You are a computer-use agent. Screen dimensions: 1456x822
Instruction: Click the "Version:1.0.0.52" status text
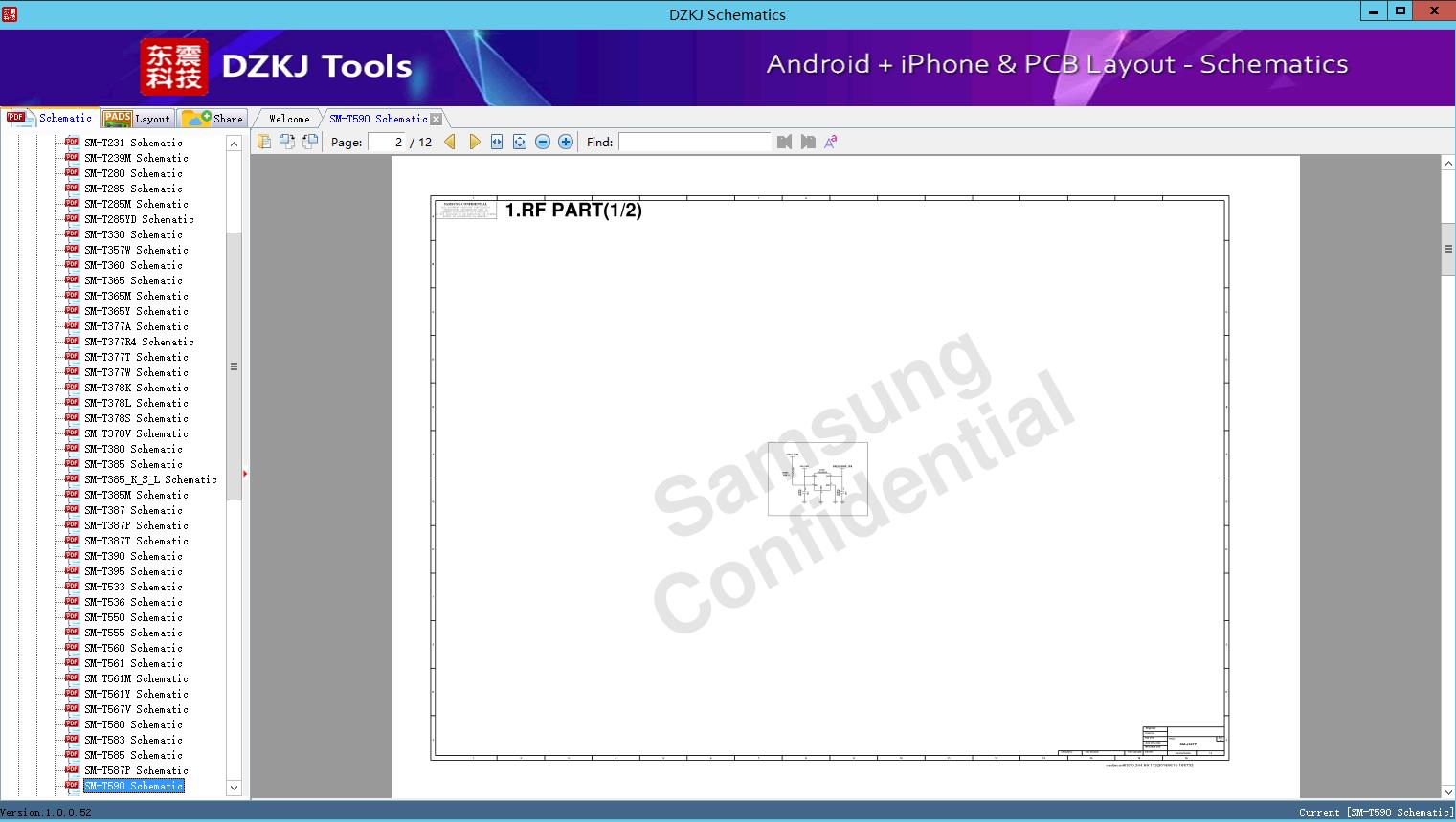pyautogui.click(x=46, y=812)
